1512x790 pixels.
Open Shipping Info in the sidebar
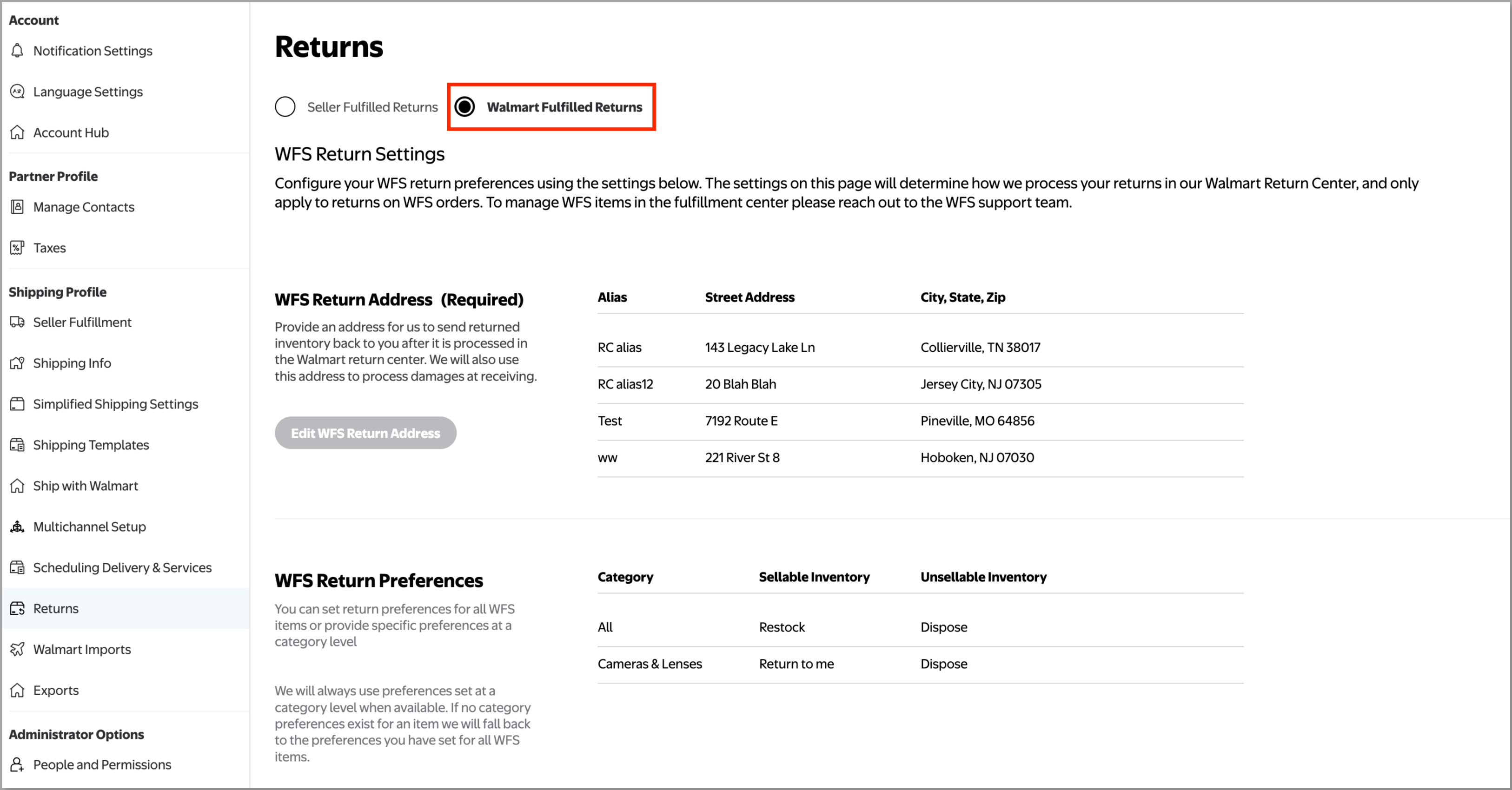tap(72, 363)
